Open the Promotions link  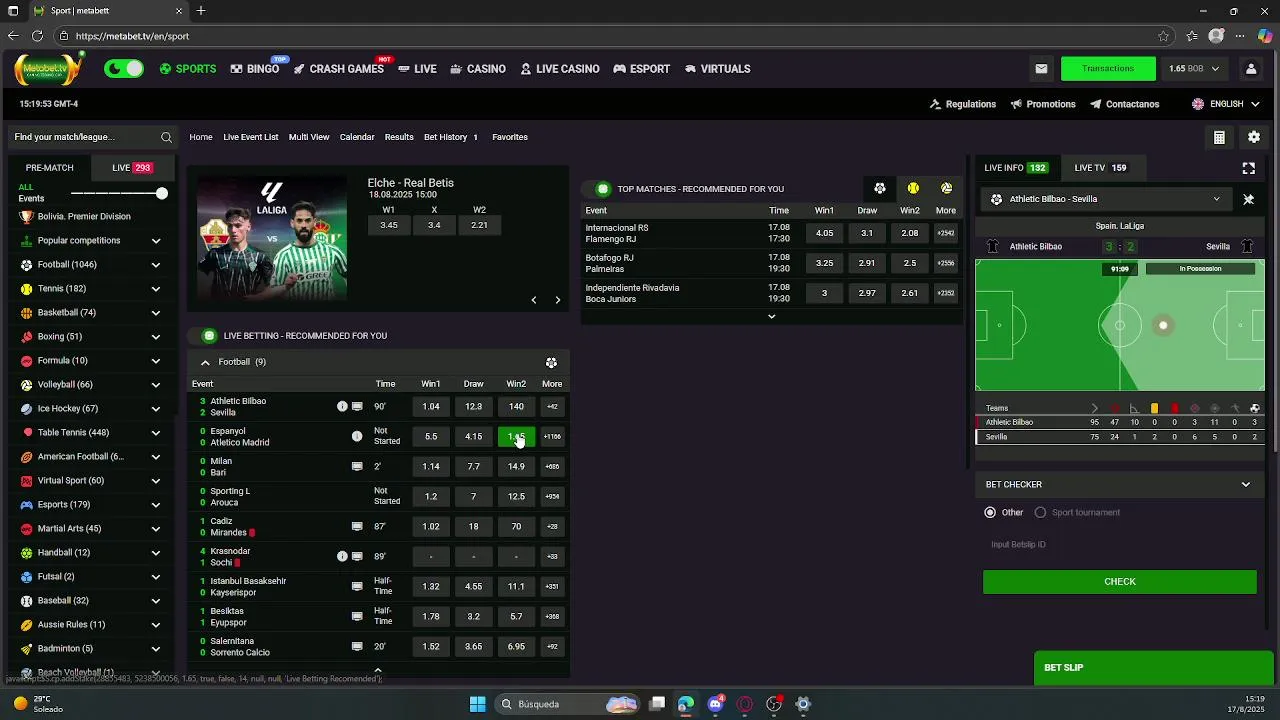[x=1043, y=104]
